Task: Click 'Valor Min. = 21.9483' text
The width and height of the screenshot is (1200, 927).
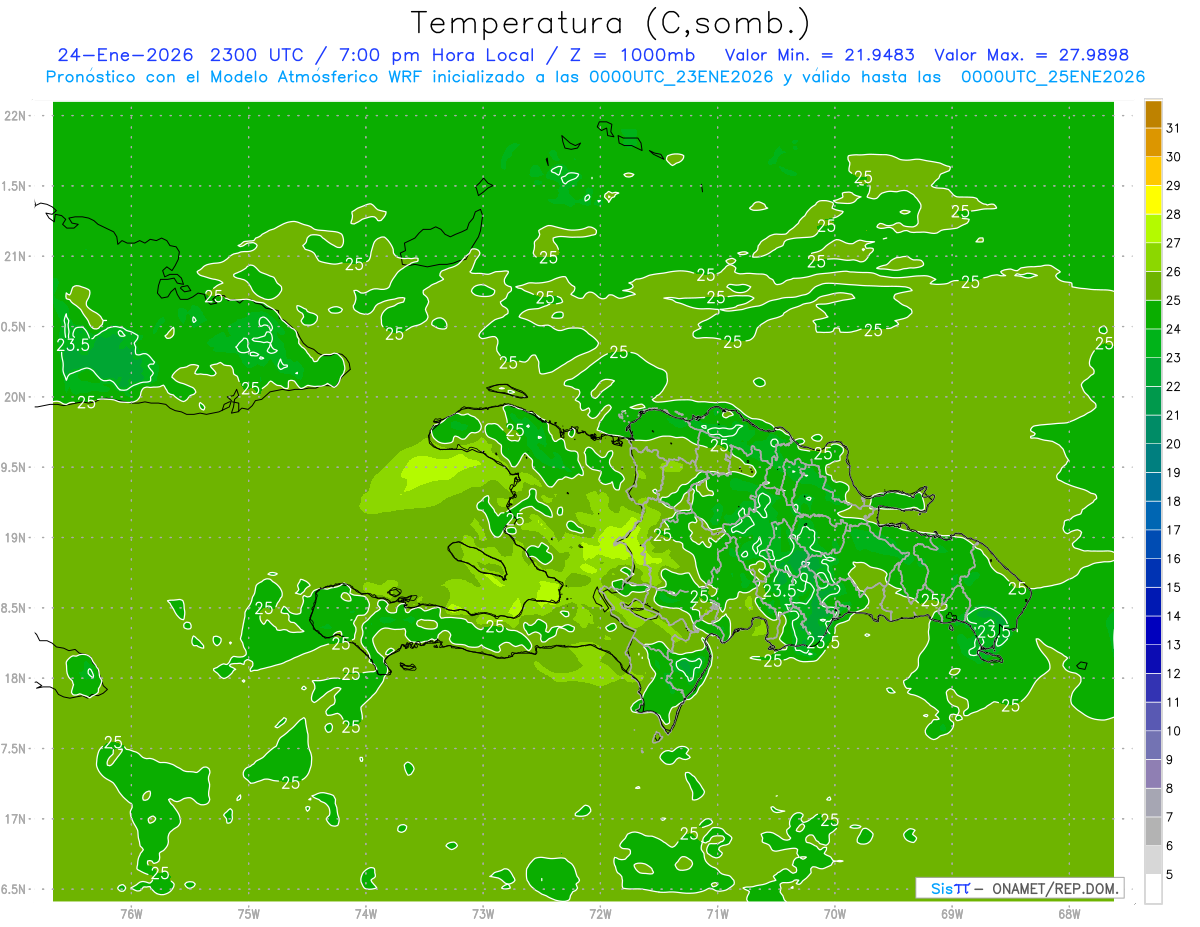Action: coord(820,55)
